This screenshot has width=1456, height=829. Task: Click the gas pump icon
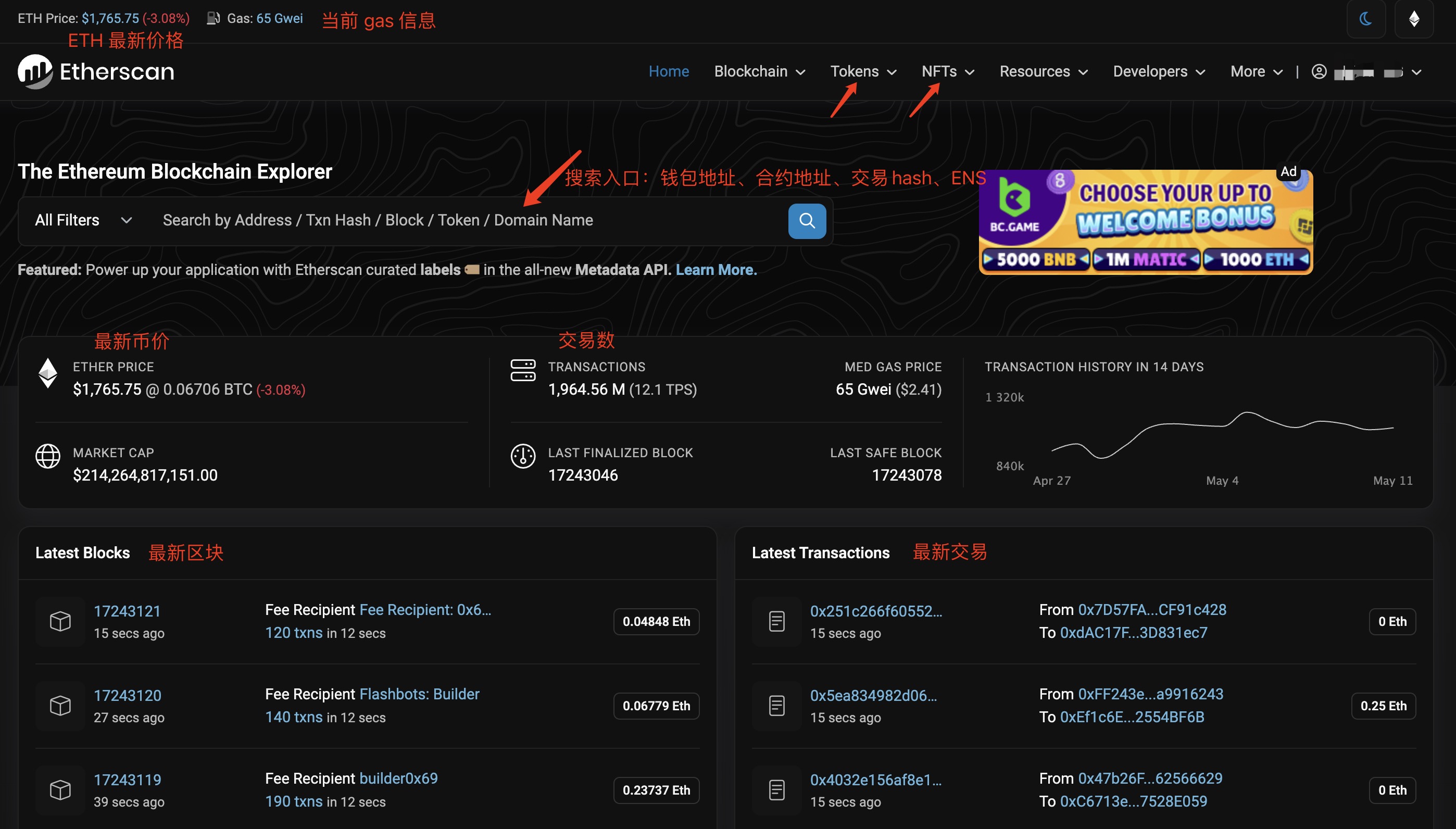pos(213,18)
